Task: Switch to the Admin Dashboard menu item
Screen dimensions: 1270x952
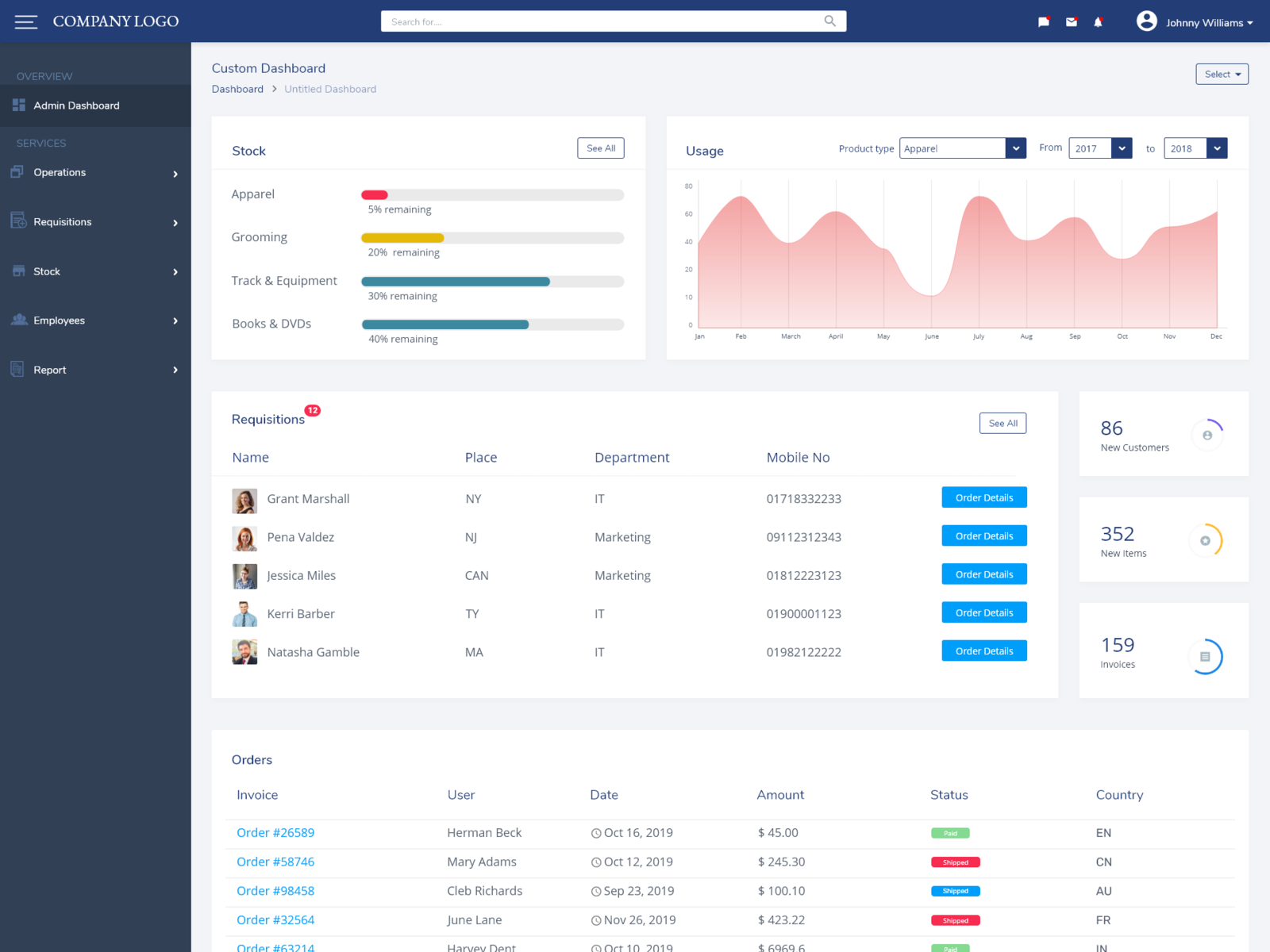Action: click(76, 106)
